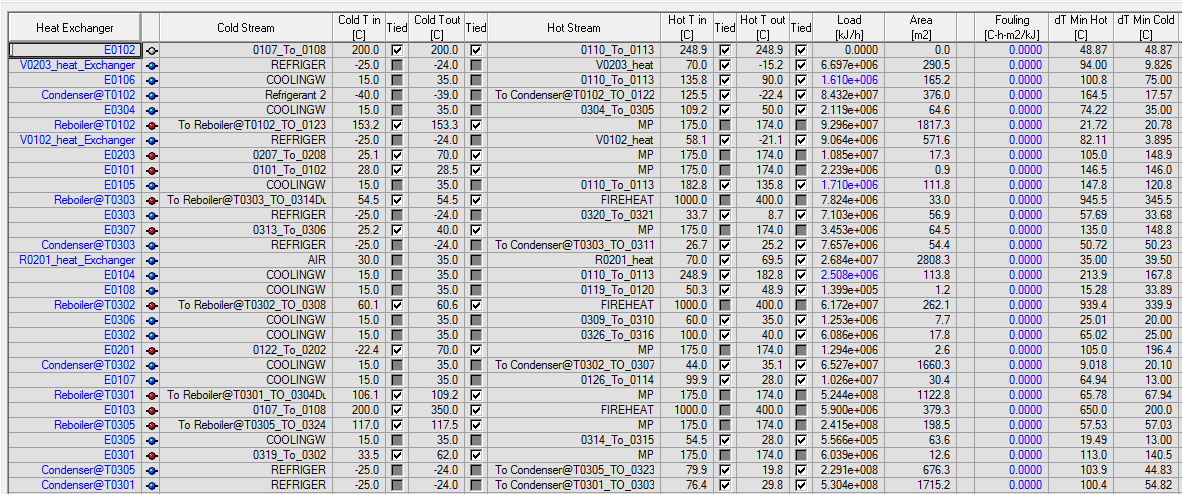
Task: Select the 0319_To_0302 cold stream cell
Action: pos(246,455)
